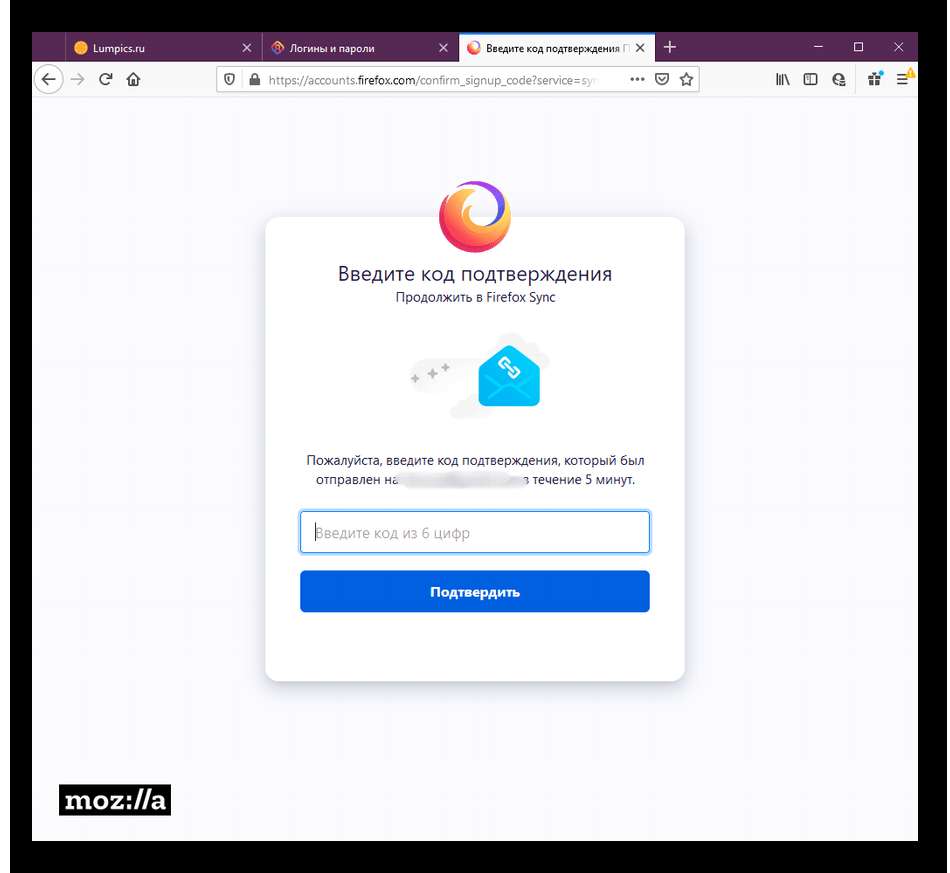The width and height of the screenshot is (950, 873).
Task: Open tracking protection shield in address bar
Action: point(229,79)
